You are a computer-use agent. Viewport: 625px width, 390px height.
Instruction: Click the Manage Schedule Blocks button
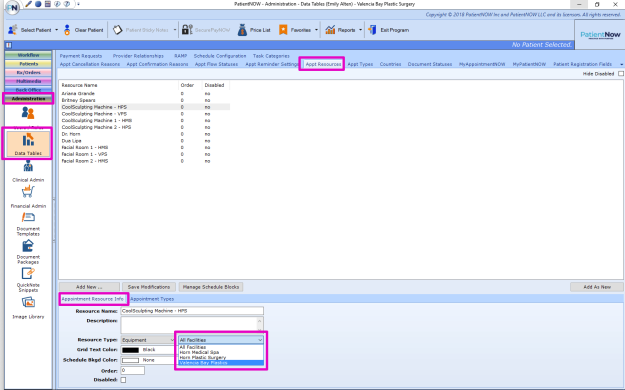tap(210, 287)
